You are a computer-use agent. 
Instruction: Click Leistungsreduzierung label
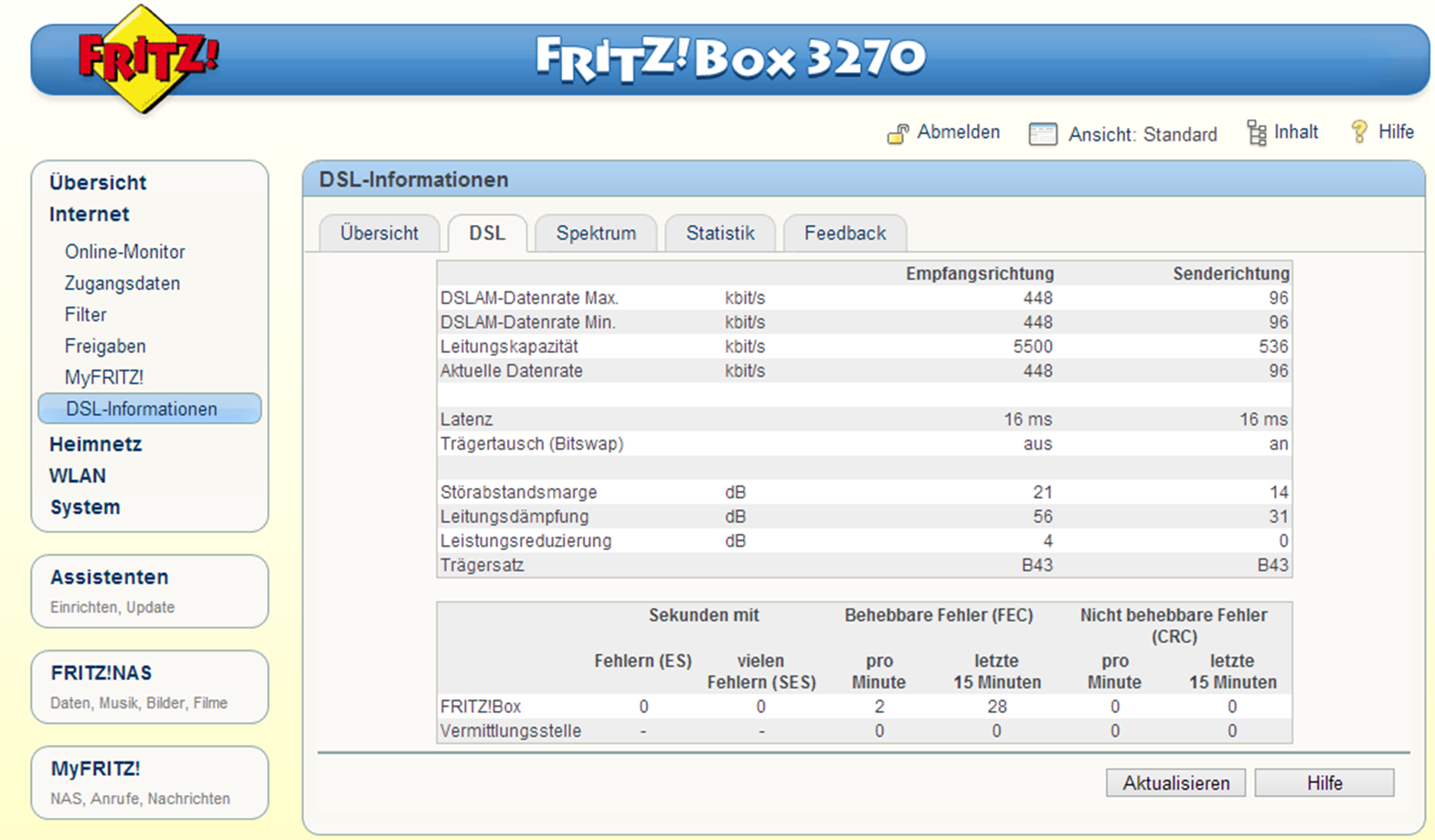526,540
